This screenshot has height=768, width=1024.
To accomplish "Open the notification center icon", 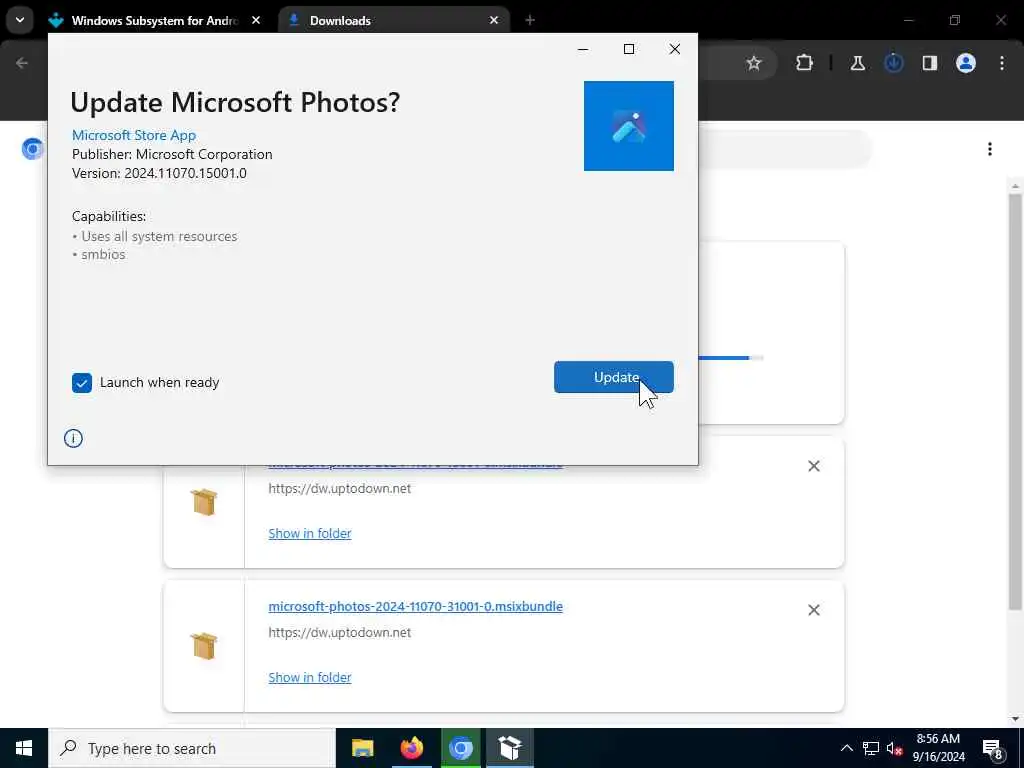I will tap(993, 748).
